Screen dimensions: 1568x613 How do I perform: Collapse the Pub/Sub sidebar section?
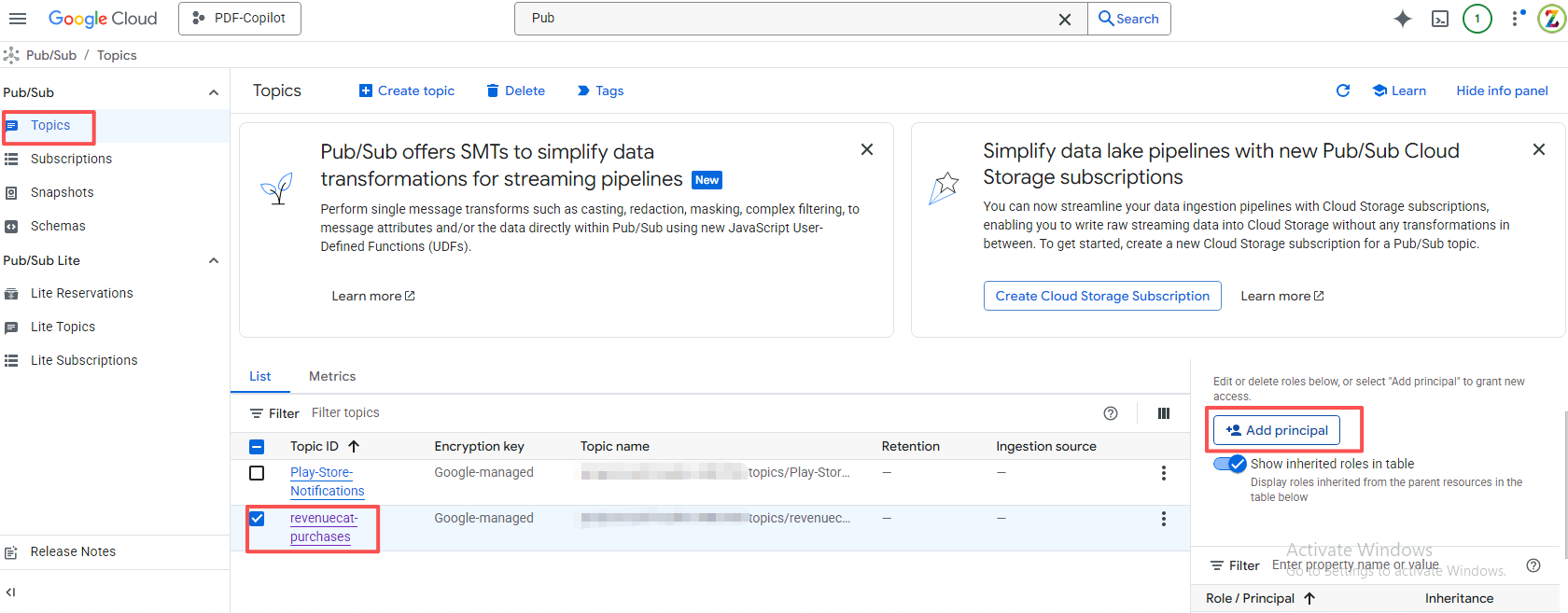tap(214, 92)
